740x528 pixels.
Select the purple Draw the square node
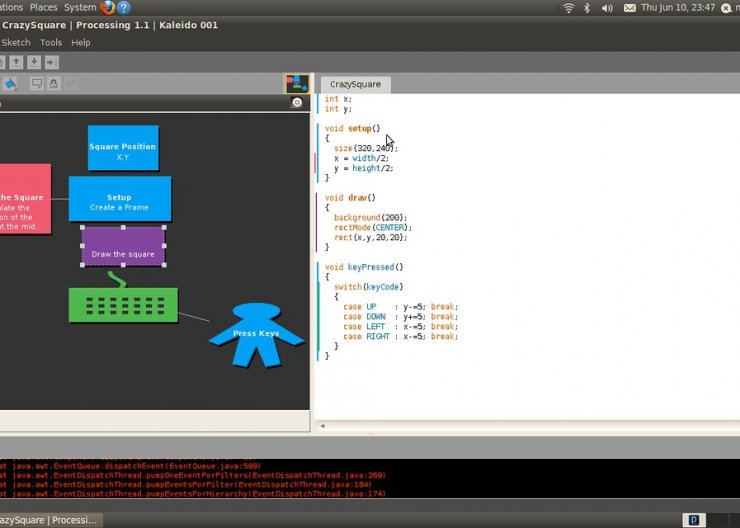(123, 246)
